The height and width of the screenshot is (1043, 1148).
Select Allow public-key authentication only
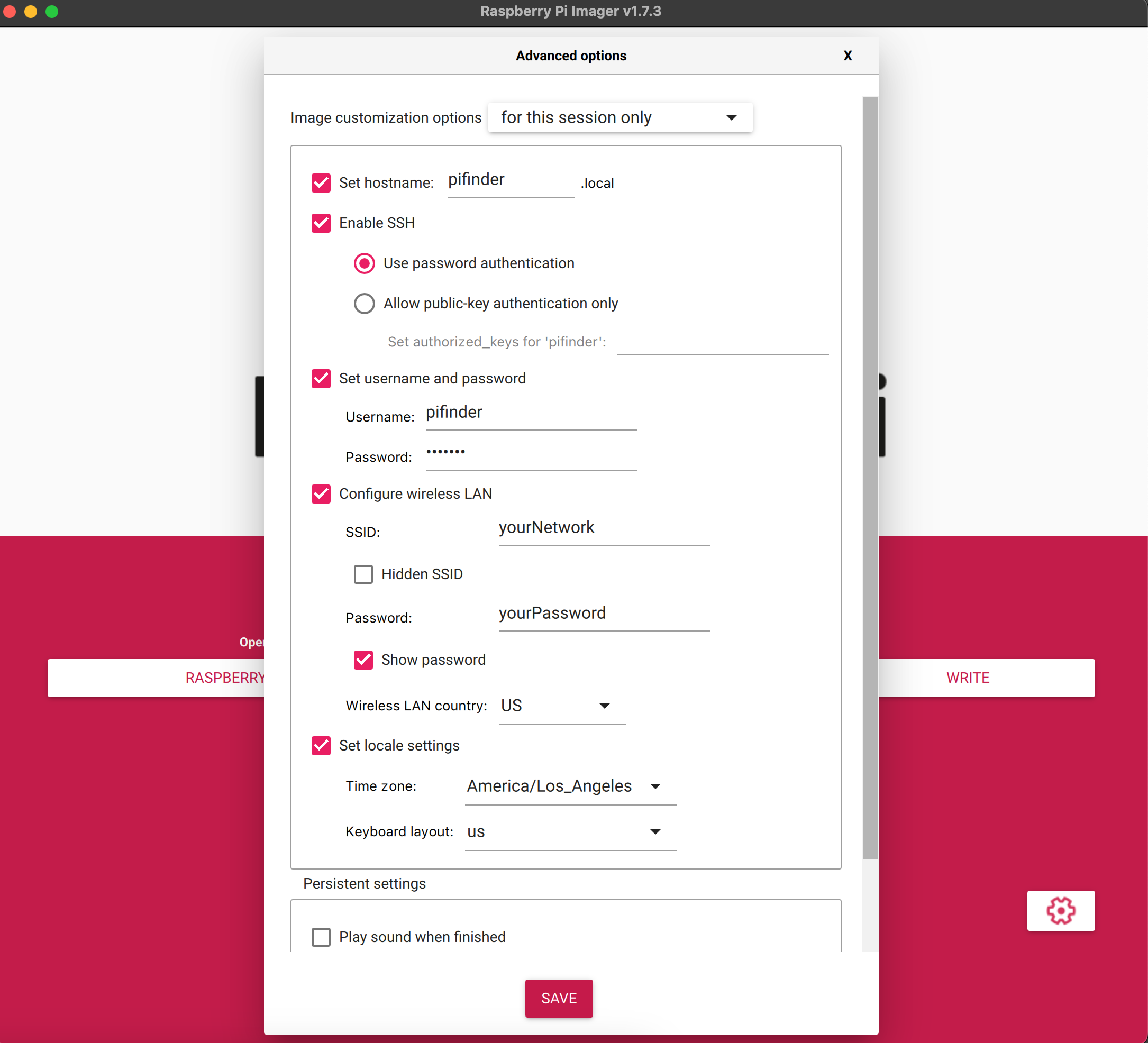365,304
